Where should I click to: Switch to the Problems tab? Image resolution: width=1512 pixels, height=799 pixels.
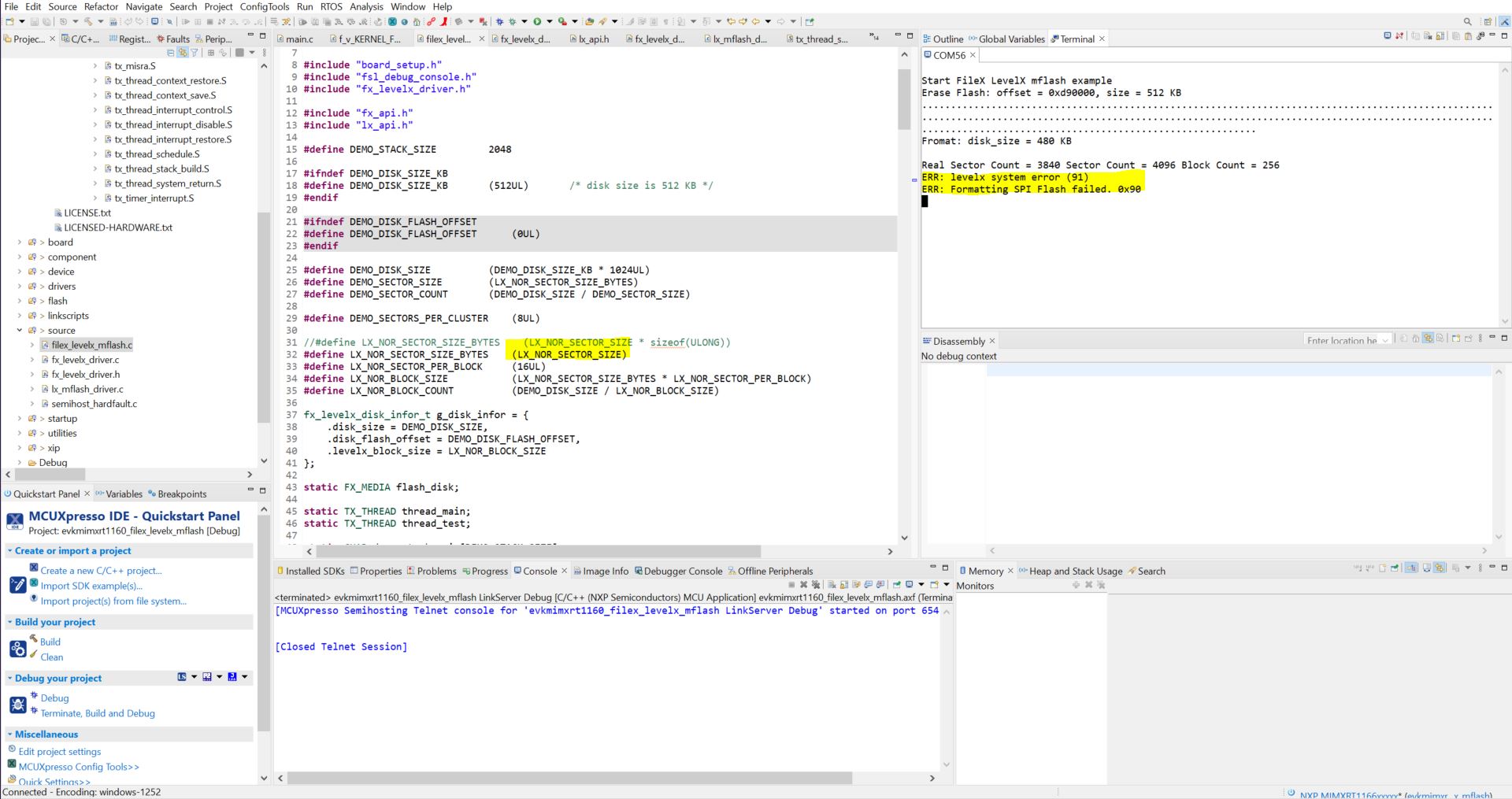[432, 571]
